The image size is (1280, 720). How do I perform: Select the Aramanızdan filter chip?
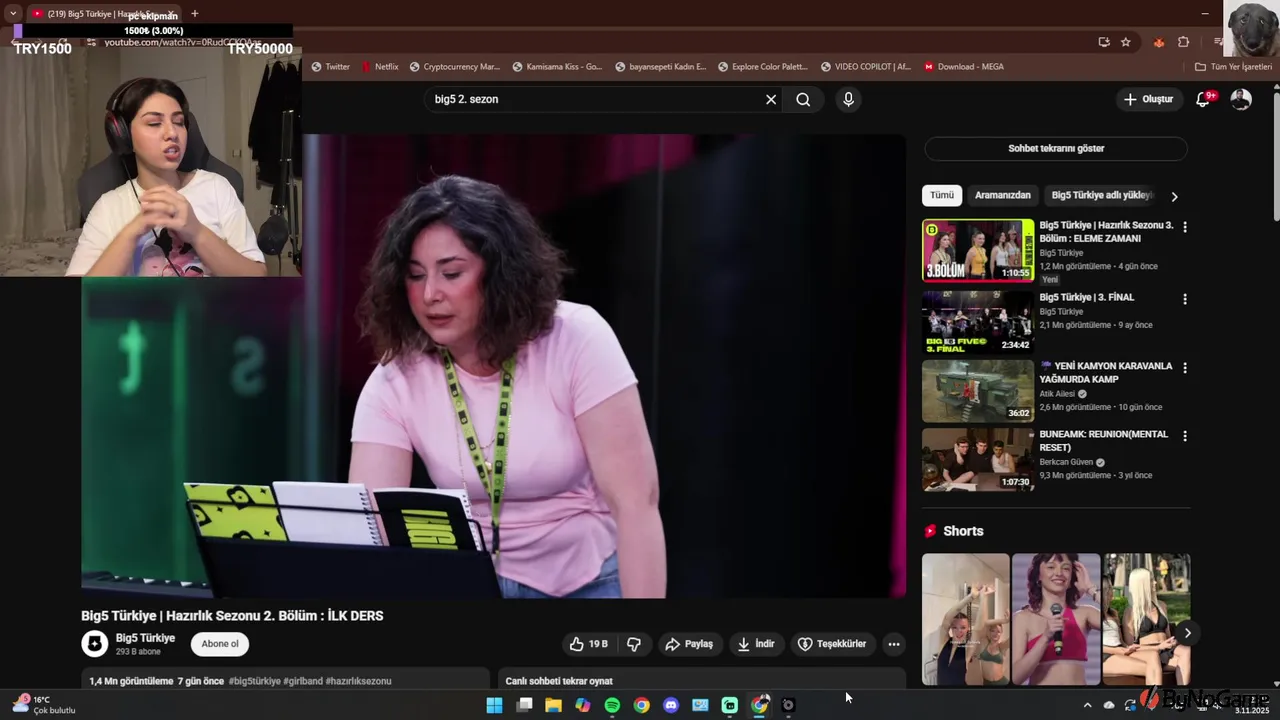(1003, 195)
